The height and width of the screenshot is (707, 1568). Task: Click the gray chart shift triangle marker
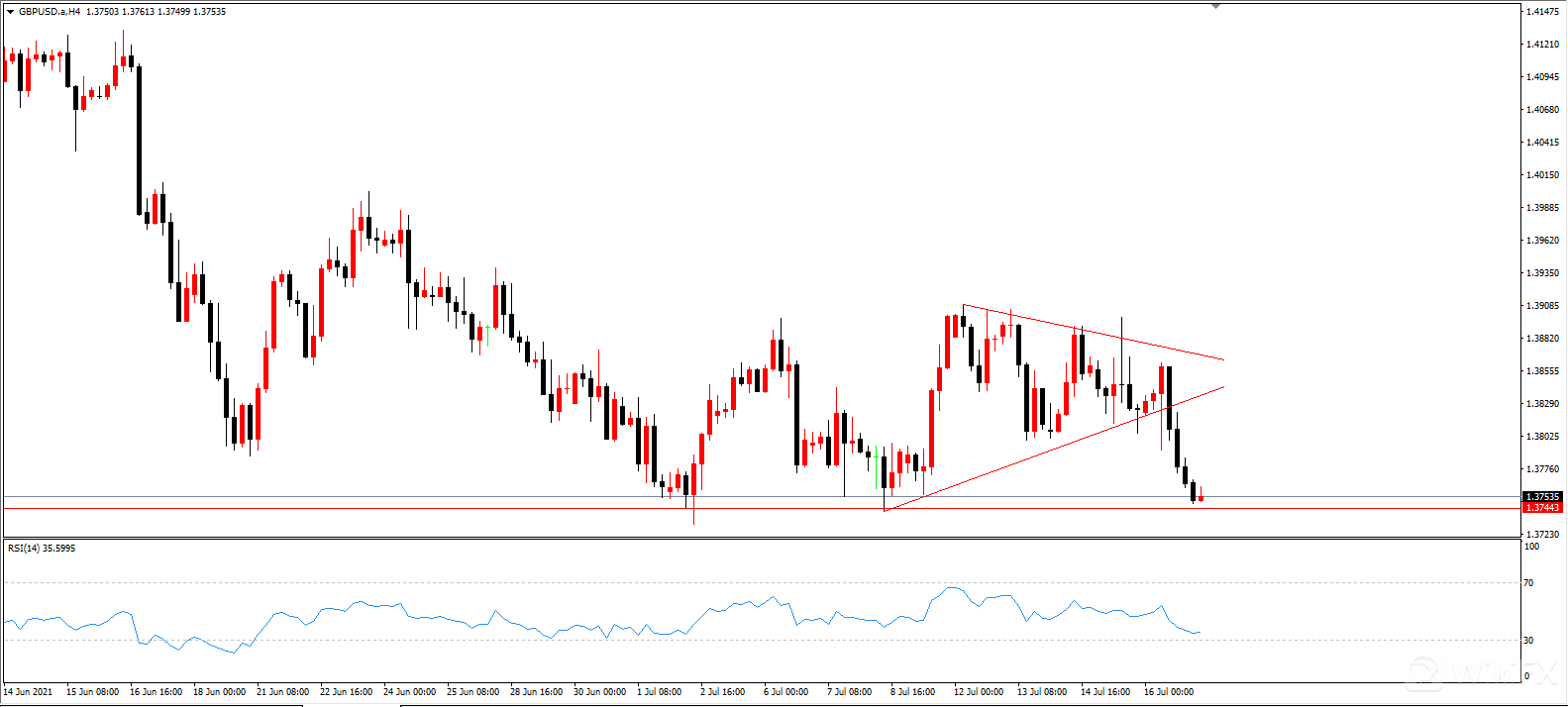point(1216,6)
